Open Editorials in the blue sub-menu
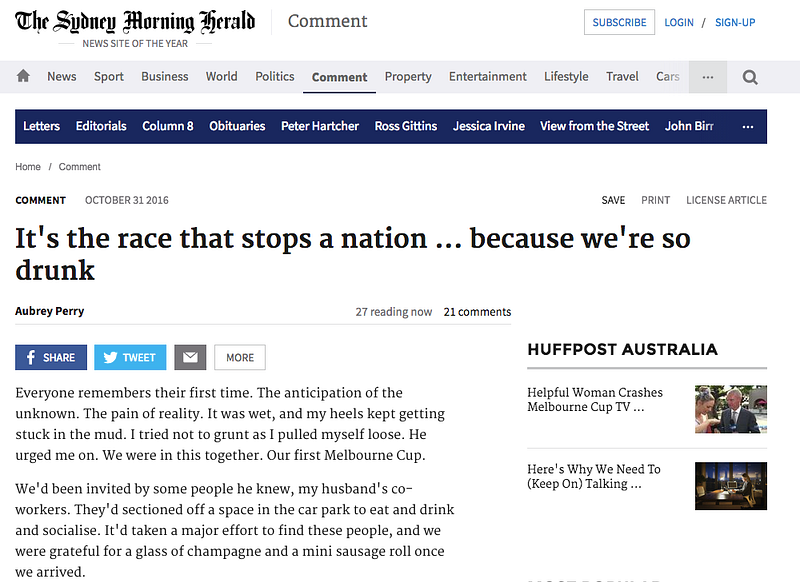The image size is (800, 582). 101,126
